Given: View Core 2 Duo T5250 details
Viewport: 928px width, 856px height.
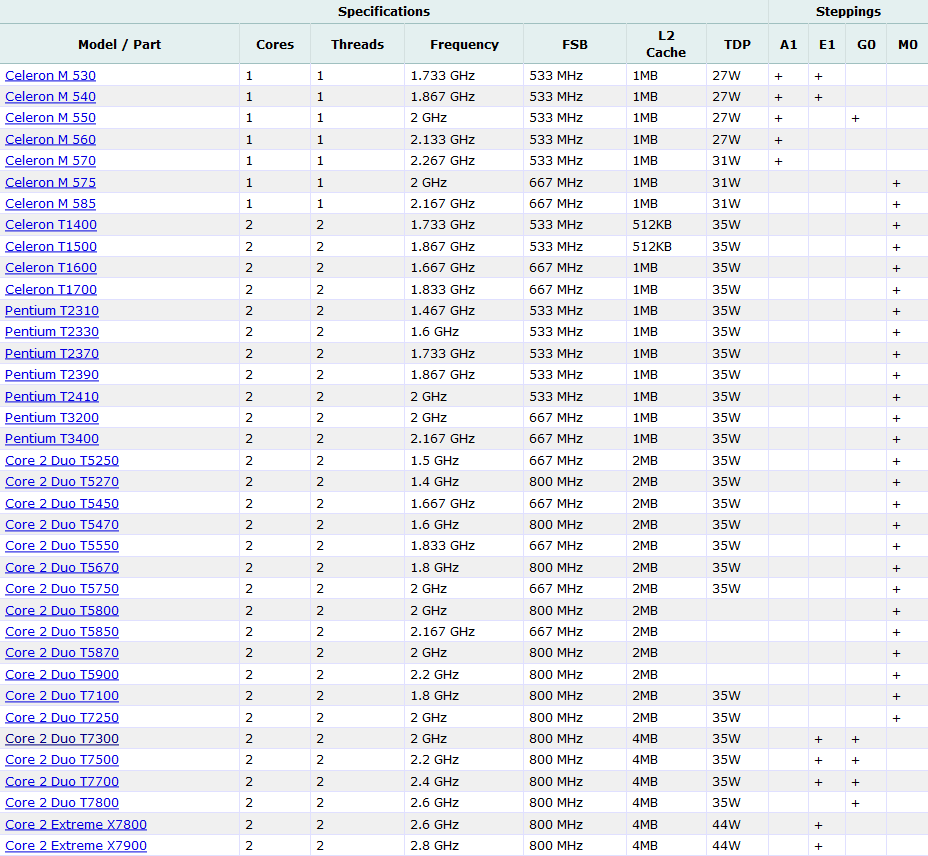Looking at the screenshot, I should coord(62,461).
